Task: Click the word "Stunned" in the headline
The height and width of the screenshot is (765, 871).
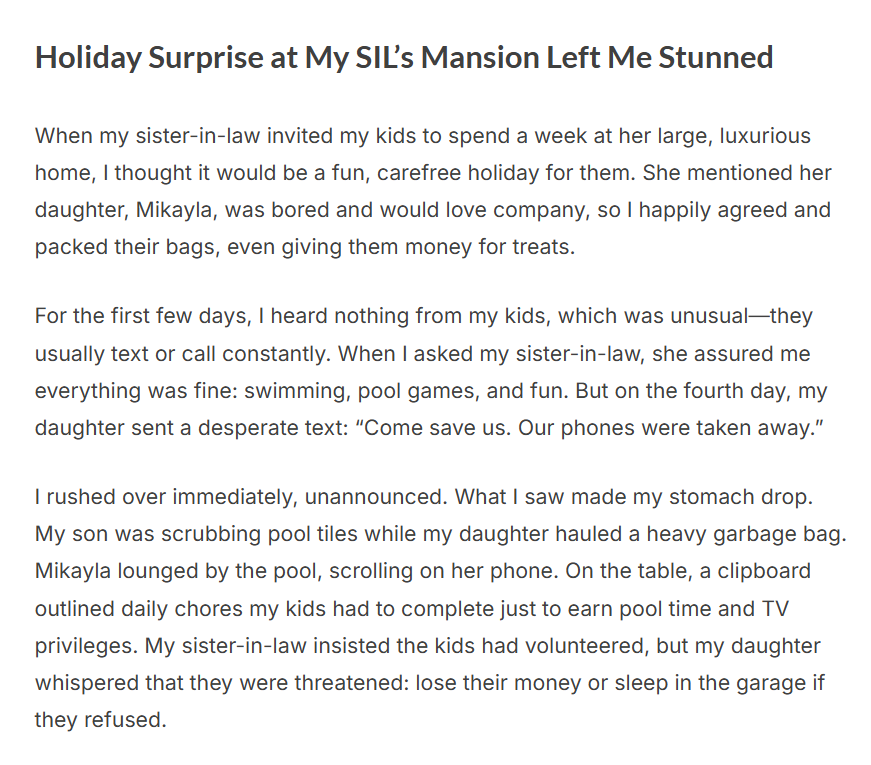Action: (716, 57)
